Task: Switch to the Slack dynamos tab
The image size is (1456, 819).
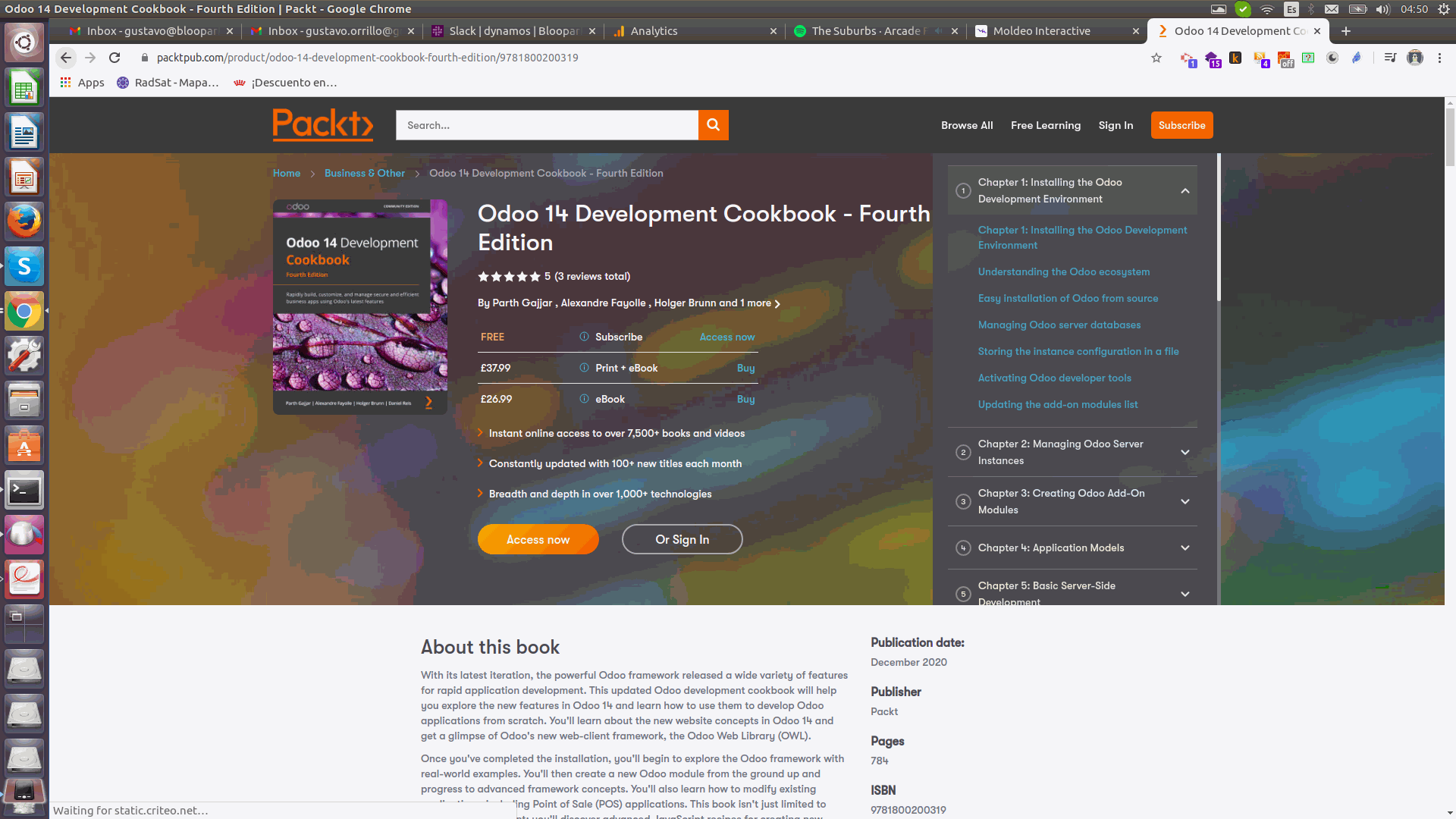Action: point(513,31)
